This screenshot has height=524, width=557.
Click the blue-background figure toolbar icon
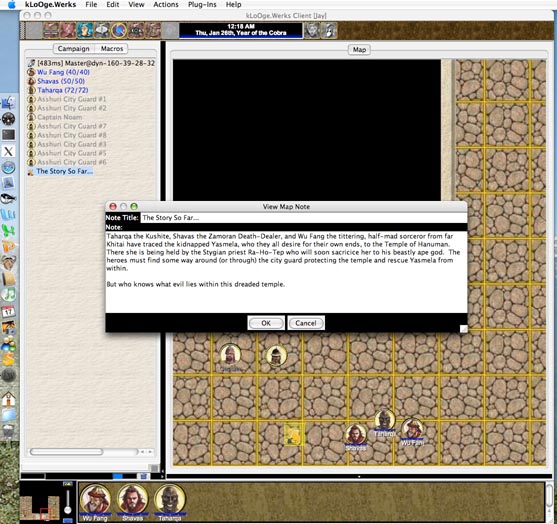85,31
